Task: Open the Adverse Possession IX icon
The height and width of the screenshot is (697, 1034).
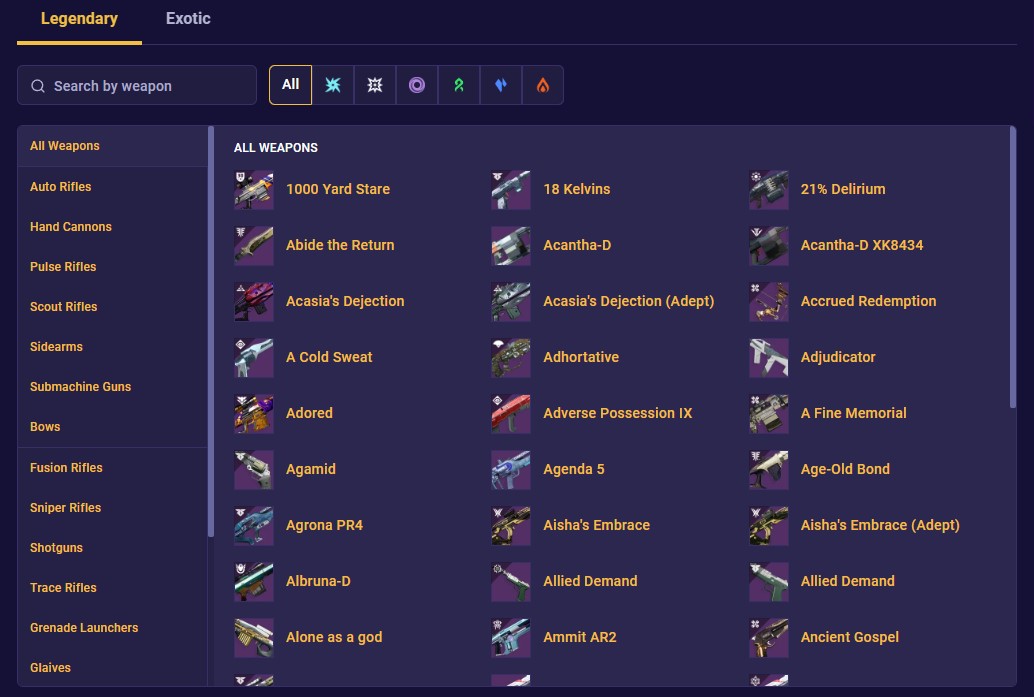Action: click(x=511, y=414)
